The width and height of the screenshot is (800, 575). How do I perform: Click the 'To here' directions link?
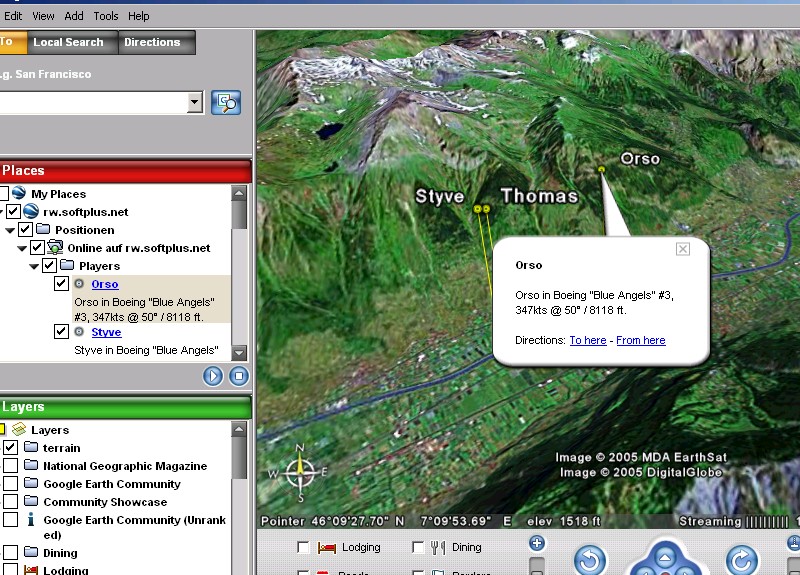[588, 340]
